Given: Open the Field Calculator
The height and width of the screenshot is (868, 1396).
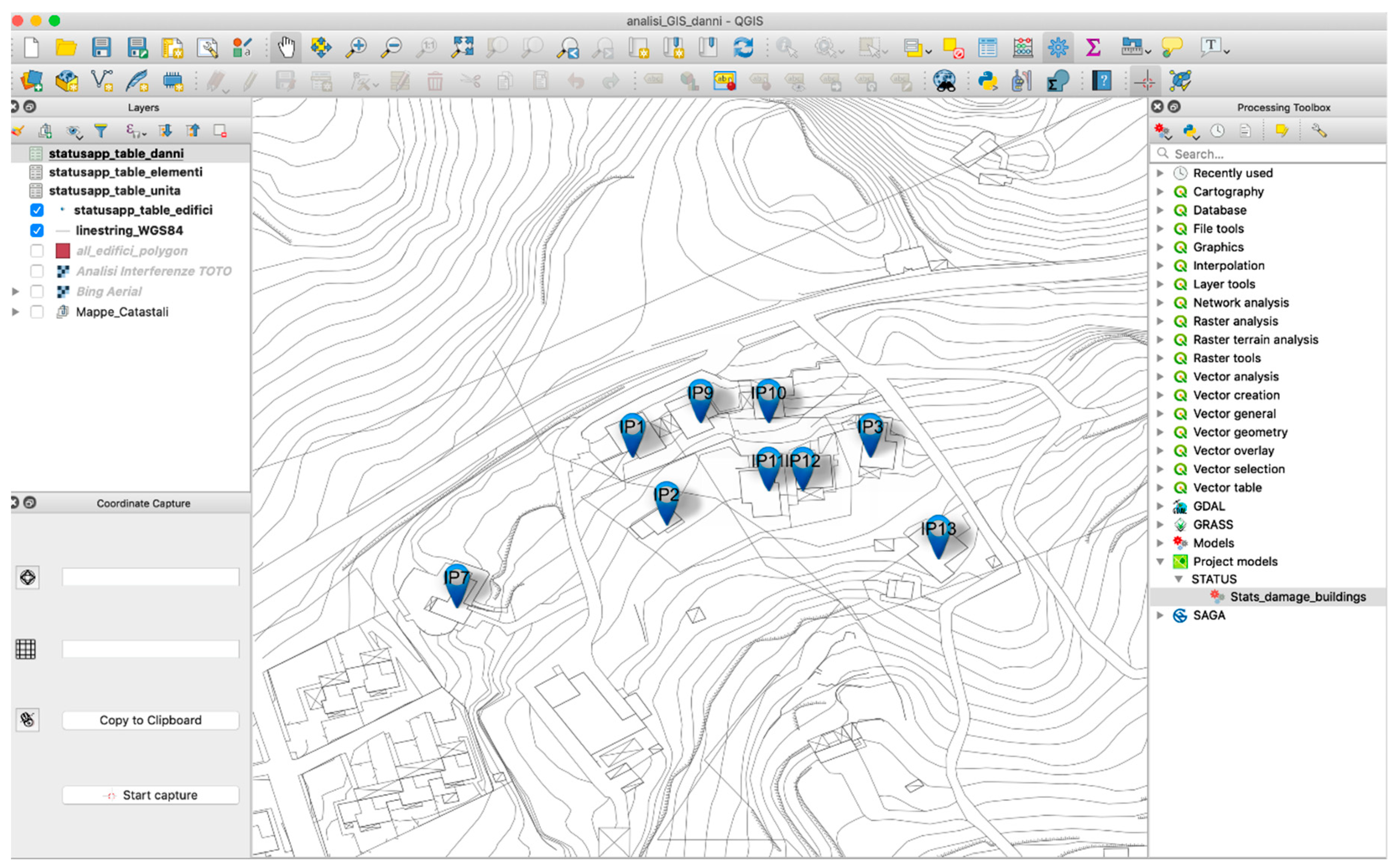Looking at the screenshot, I should [1023, 48].
